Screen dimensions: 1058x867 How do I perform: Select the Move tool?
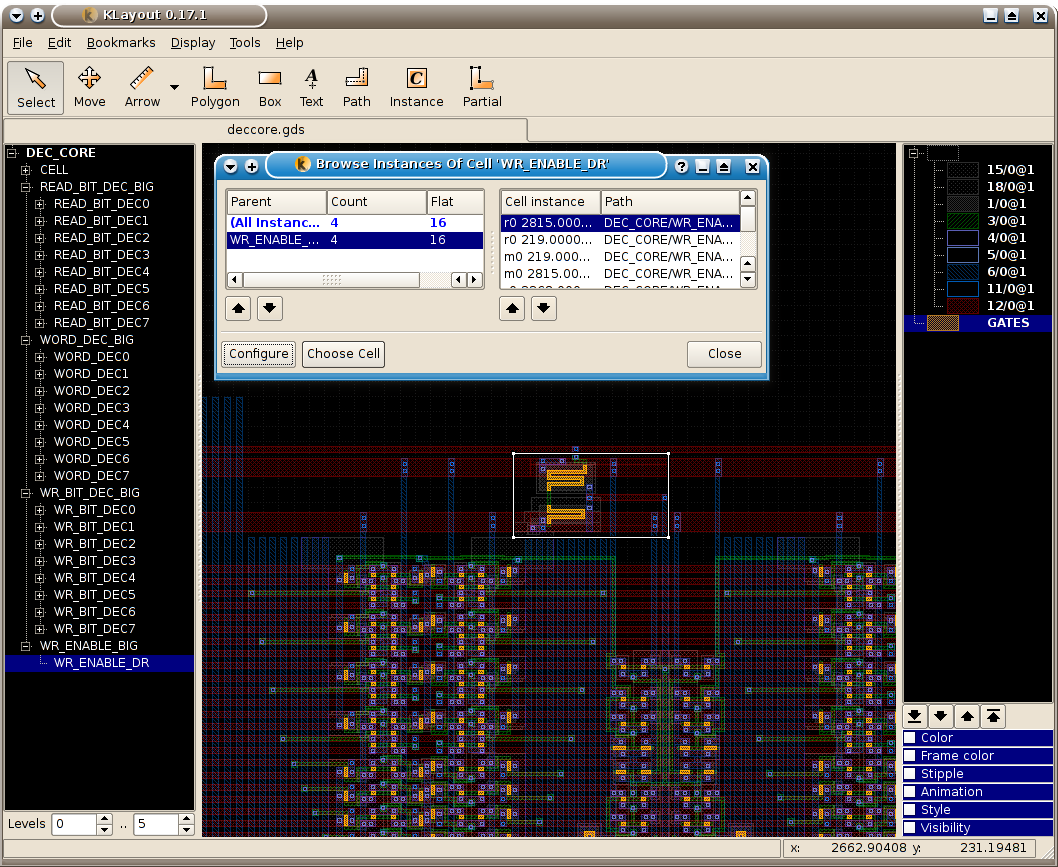(x=89, y=87)
